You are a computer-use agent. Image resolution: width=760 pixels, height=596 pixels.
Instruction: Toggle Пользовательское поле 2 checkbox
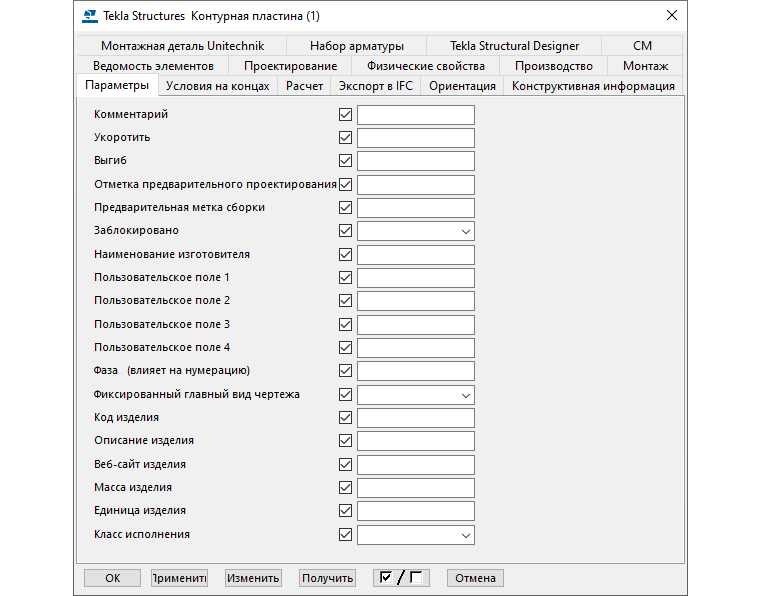coord(346,301)
